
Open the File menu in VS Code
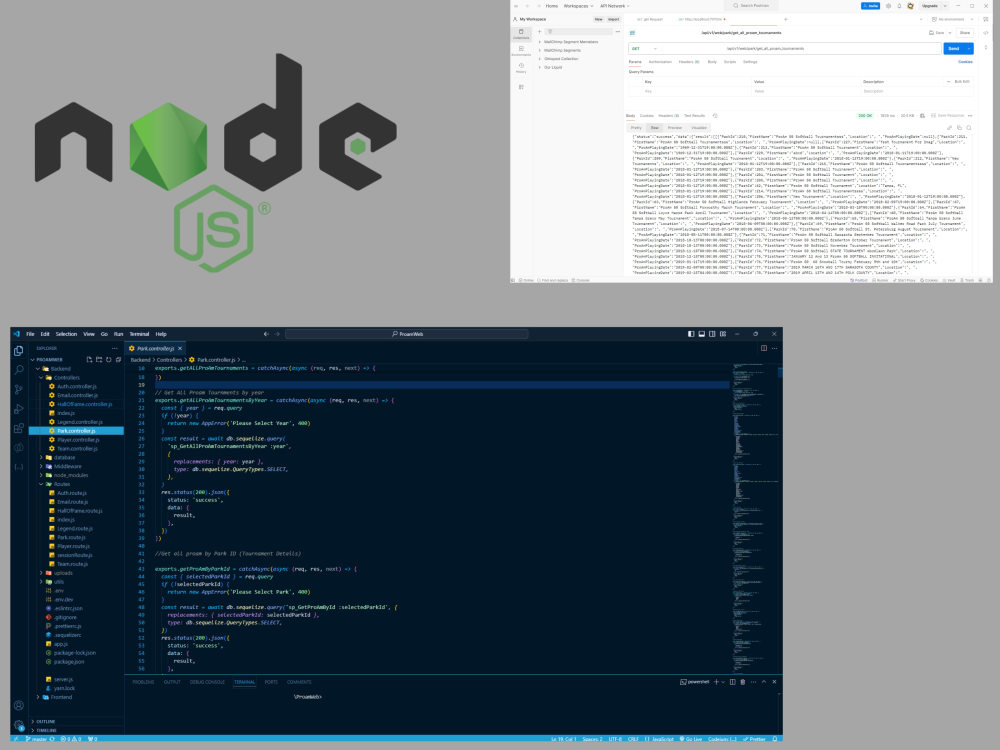tap(30, 334)
